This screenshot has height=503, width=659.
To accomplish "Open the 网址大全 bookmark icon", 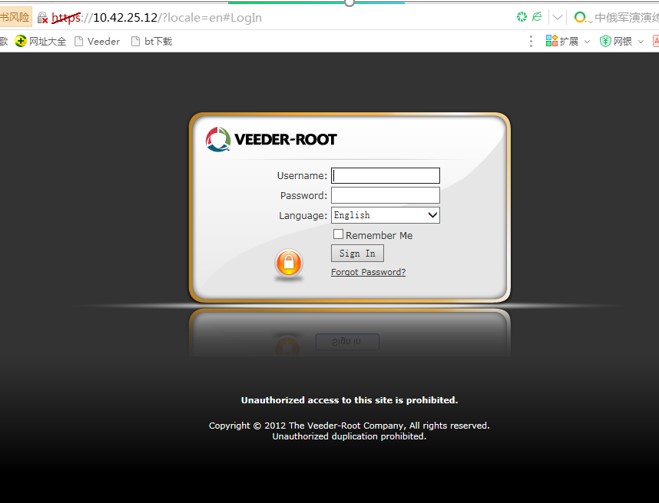I will coord(20,41).
